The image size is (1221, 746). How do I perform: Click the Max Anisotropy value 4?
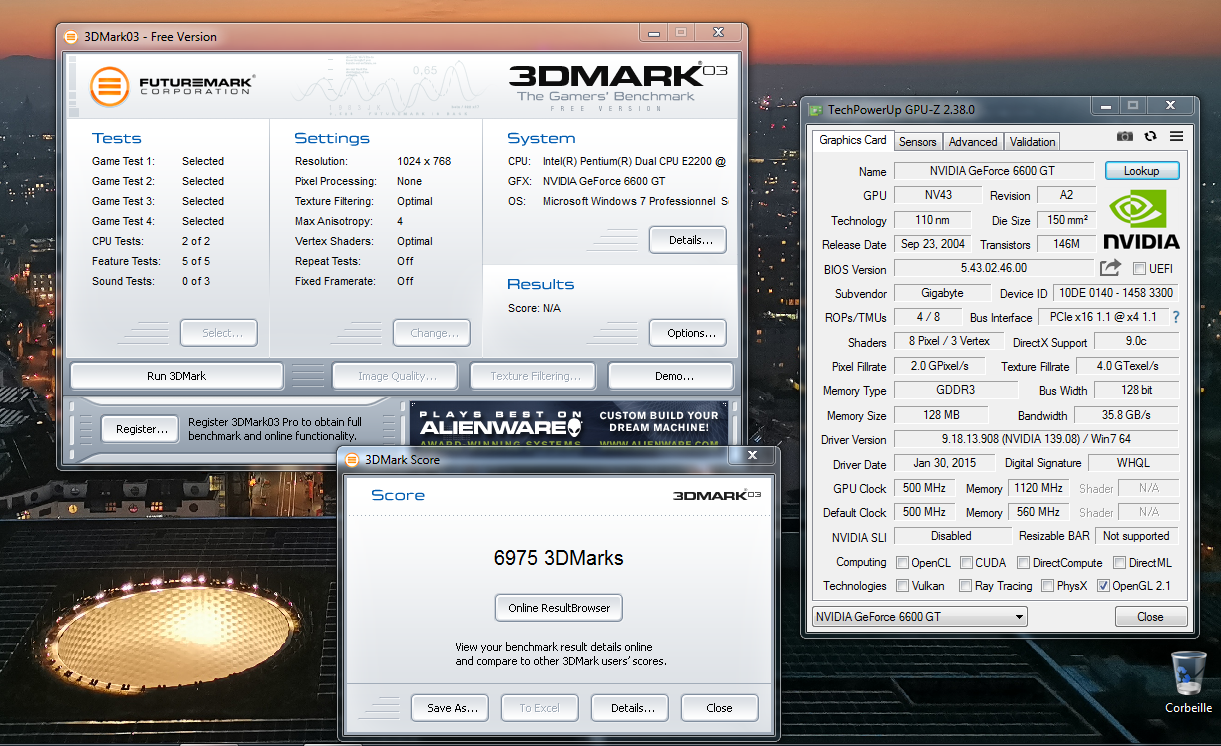pyautogui.click(x=400, y=221)
